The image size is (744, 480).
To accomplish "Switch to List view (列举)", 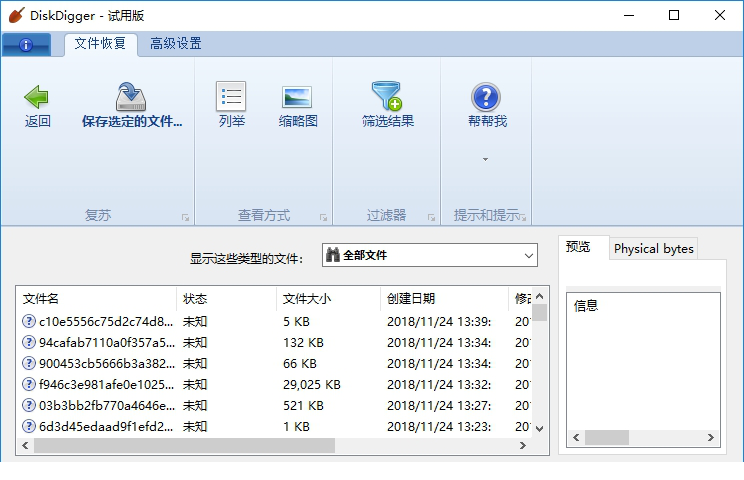I will coord(231,96).
